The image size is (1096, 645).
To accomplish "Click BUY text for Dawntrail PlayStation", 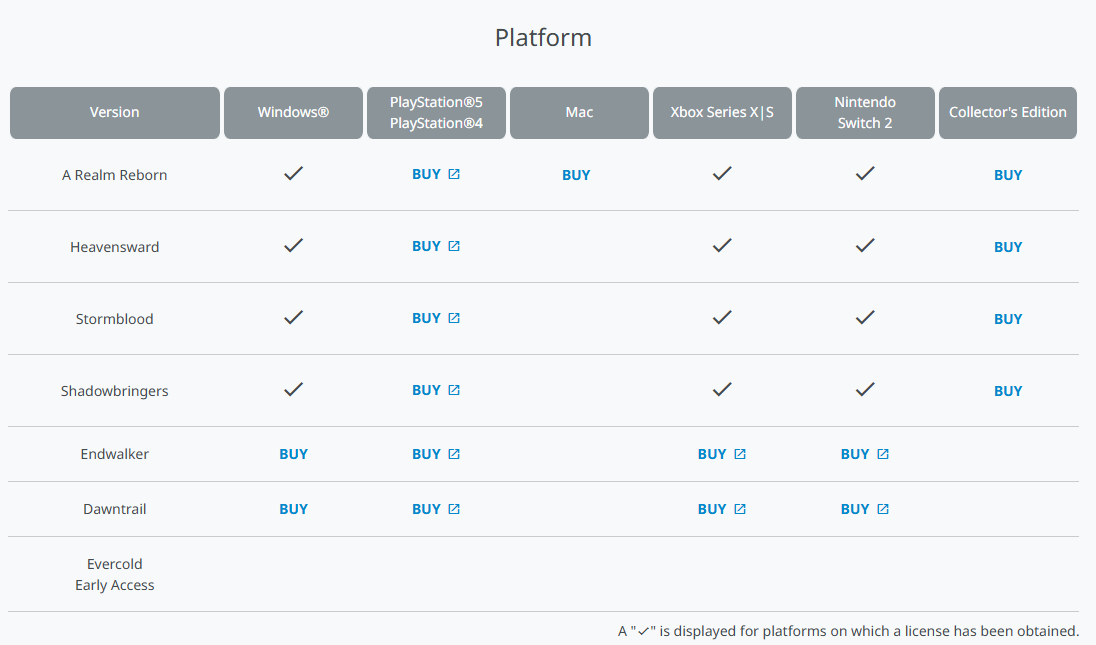I will [426, 509].
